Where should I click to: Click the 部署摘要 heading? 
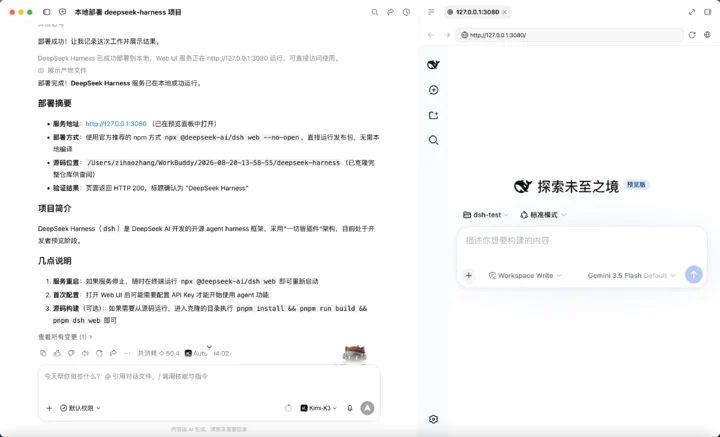(x=55, y=103)
